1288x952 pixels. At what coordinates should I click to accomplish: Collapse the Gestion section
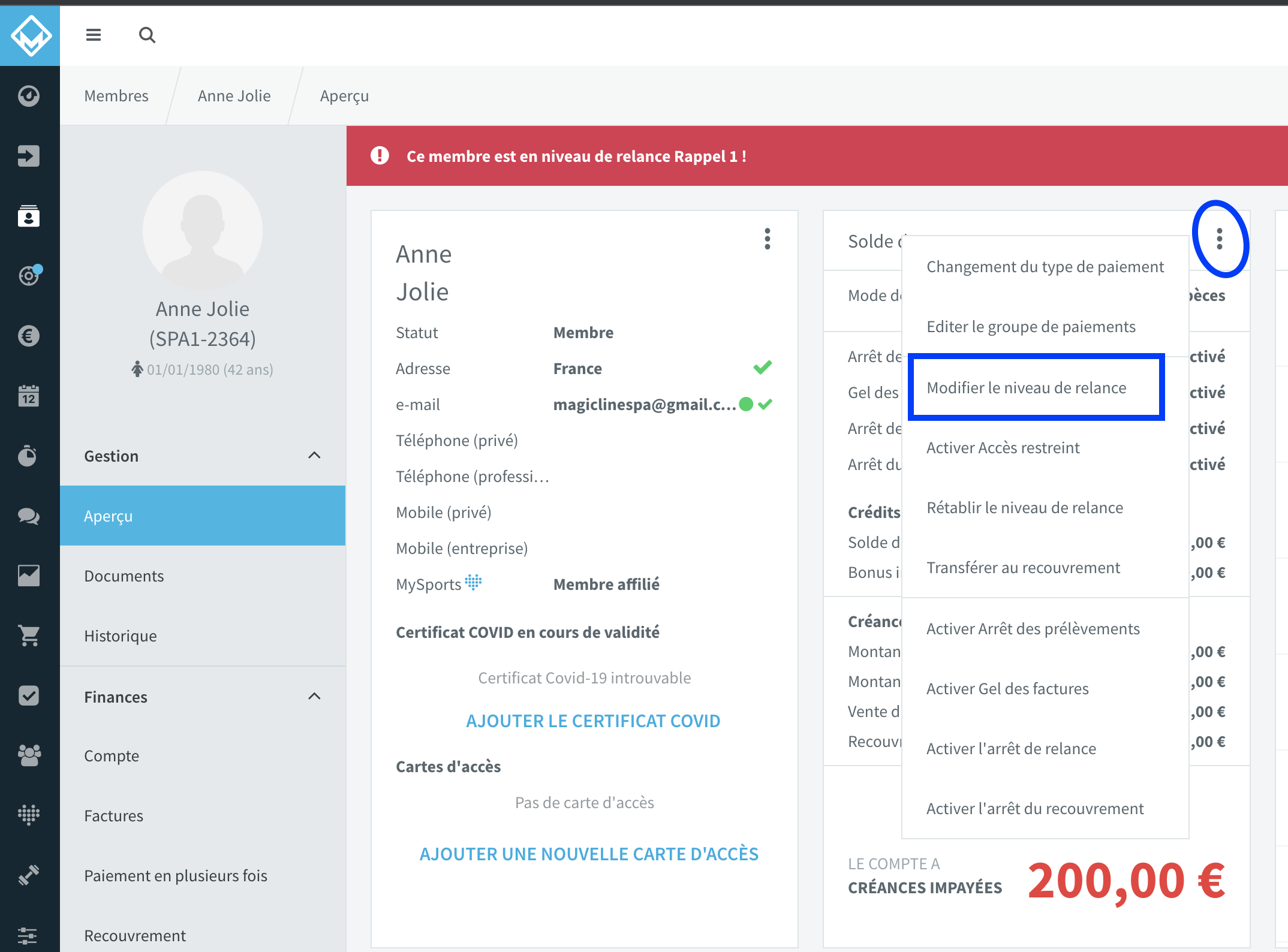click(314, 456)
